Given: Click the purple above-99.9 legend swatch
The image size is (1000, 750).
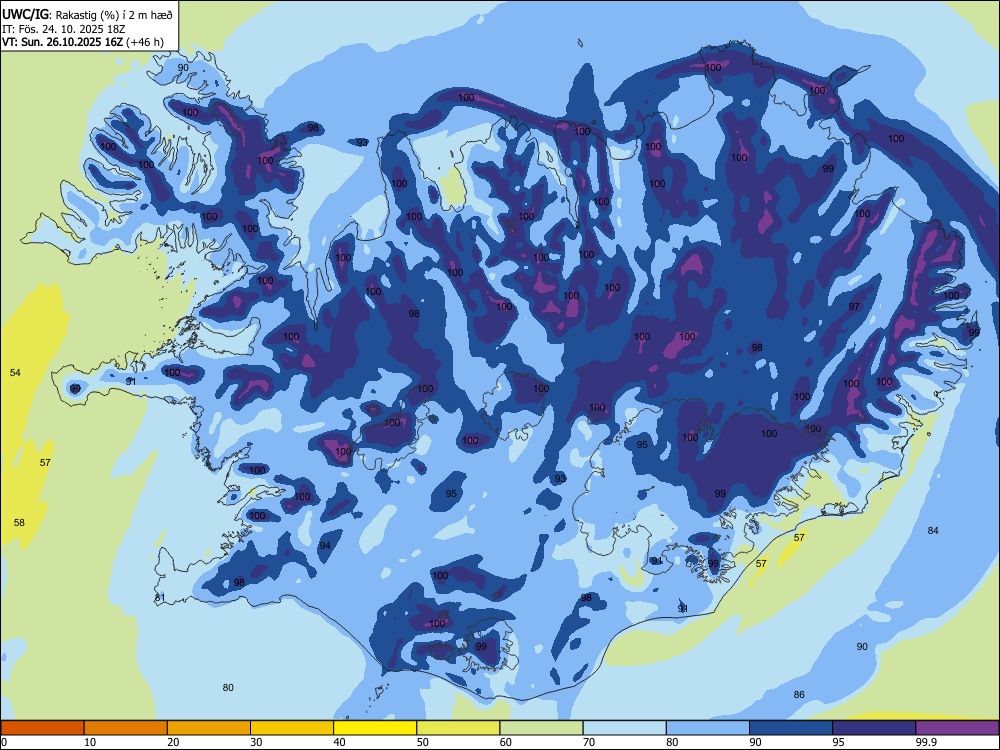Looking at the screenshot, I should [957, 728].
